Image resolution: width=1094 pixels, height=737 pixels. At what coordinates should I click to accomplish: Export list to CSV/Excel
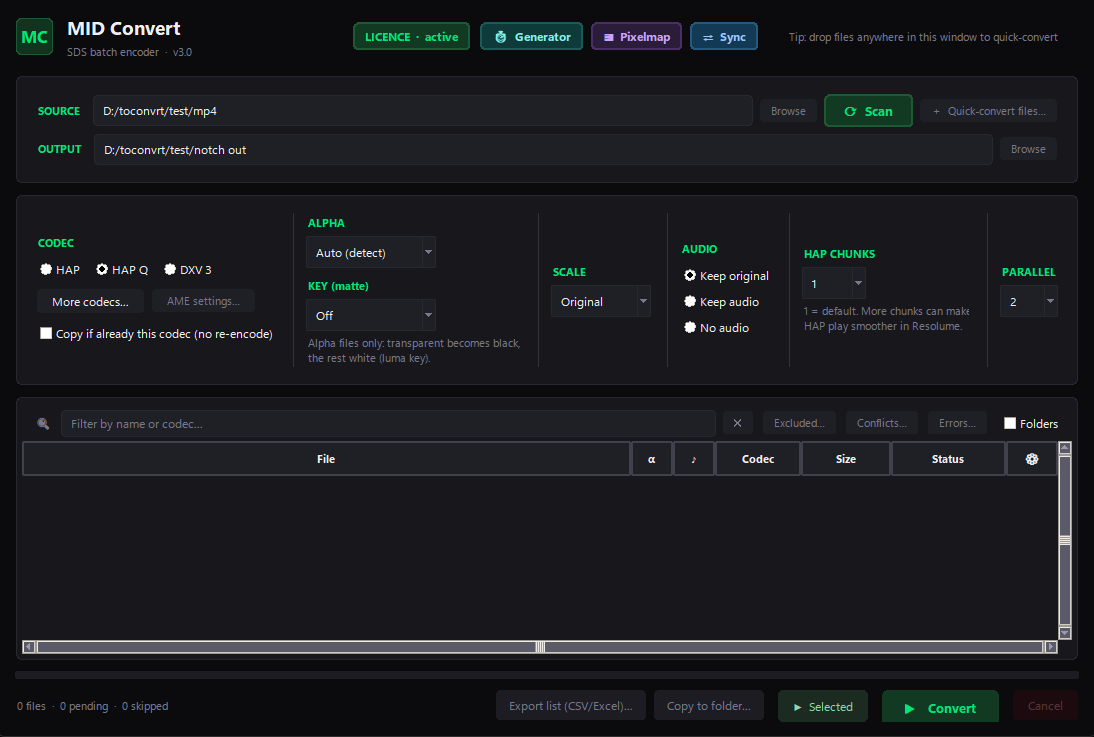point(571,706)
